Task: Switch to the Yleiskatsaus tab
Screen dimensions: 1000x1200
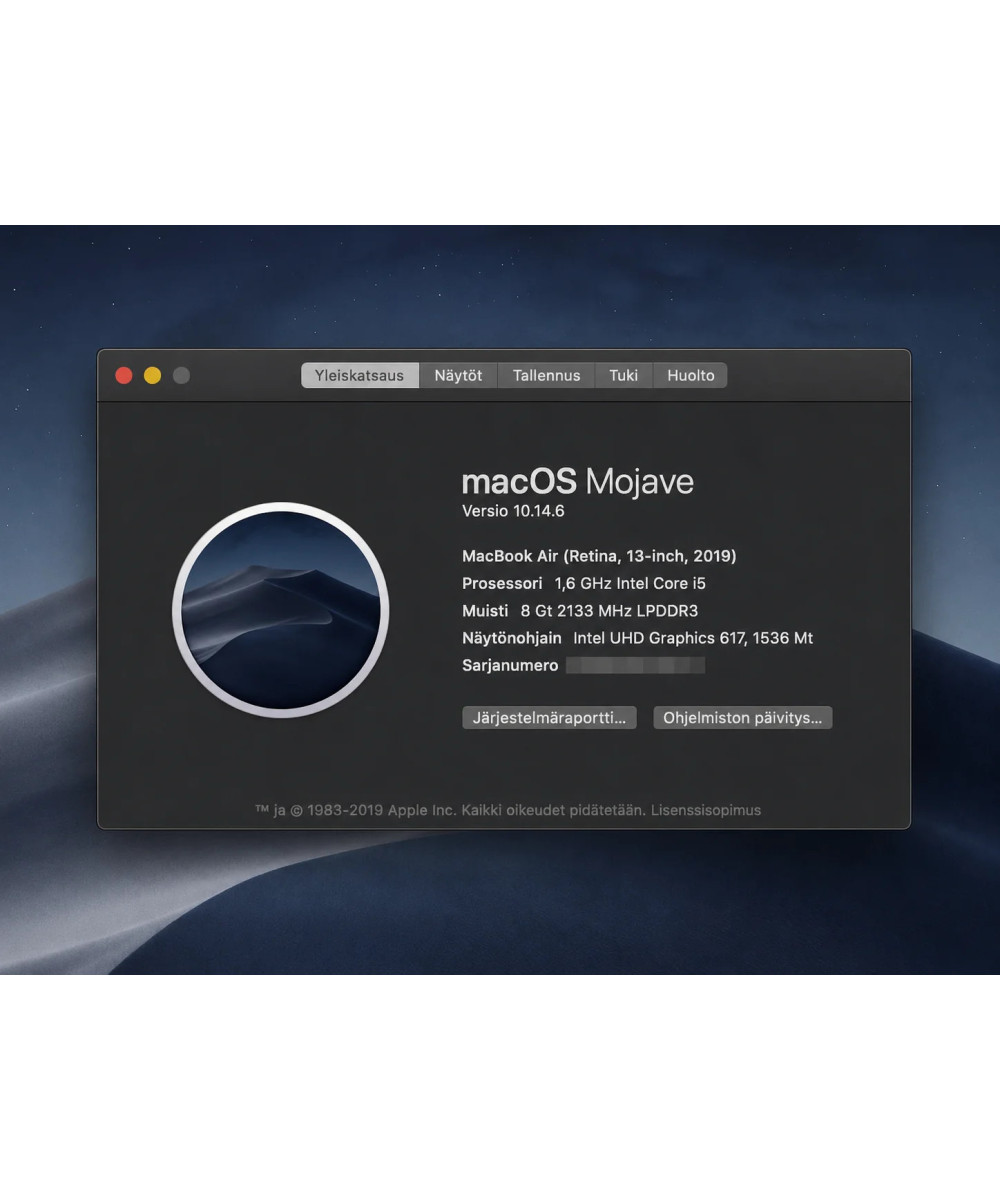Action: 360,376
